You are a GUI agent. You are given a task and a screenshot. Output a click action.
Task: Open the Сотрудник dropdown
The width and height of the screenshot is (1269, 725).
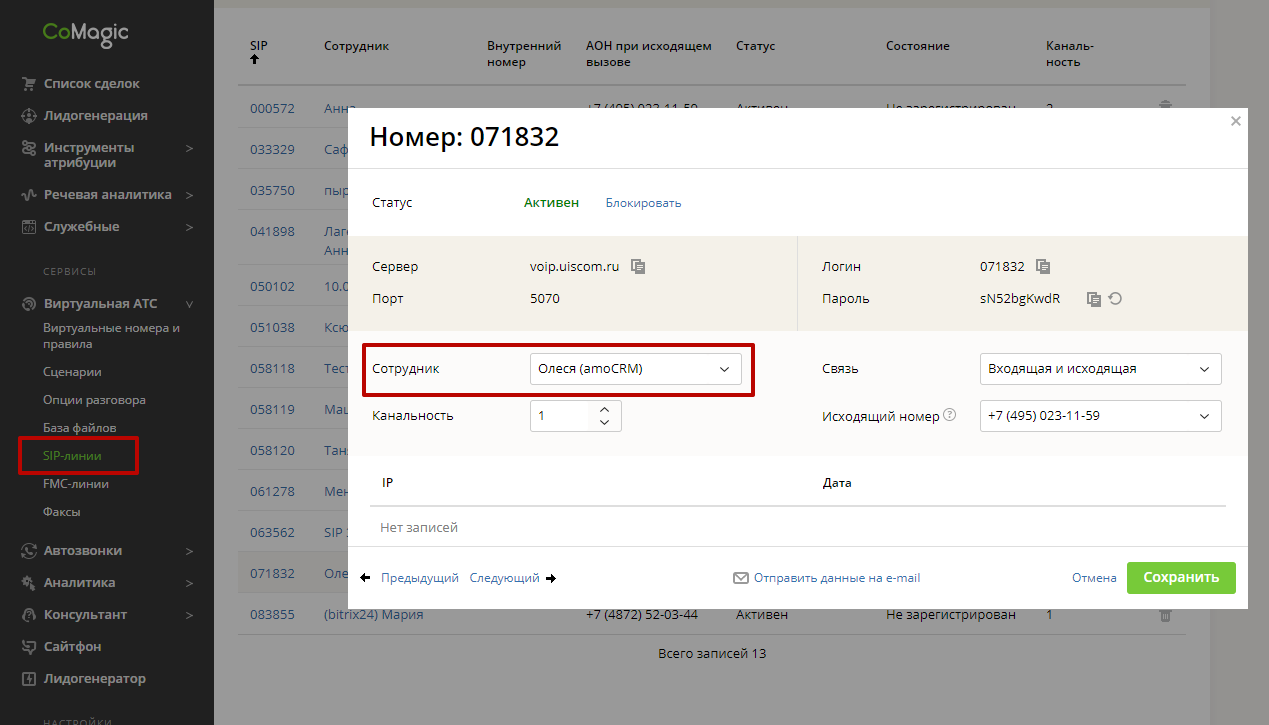point(635,369)
